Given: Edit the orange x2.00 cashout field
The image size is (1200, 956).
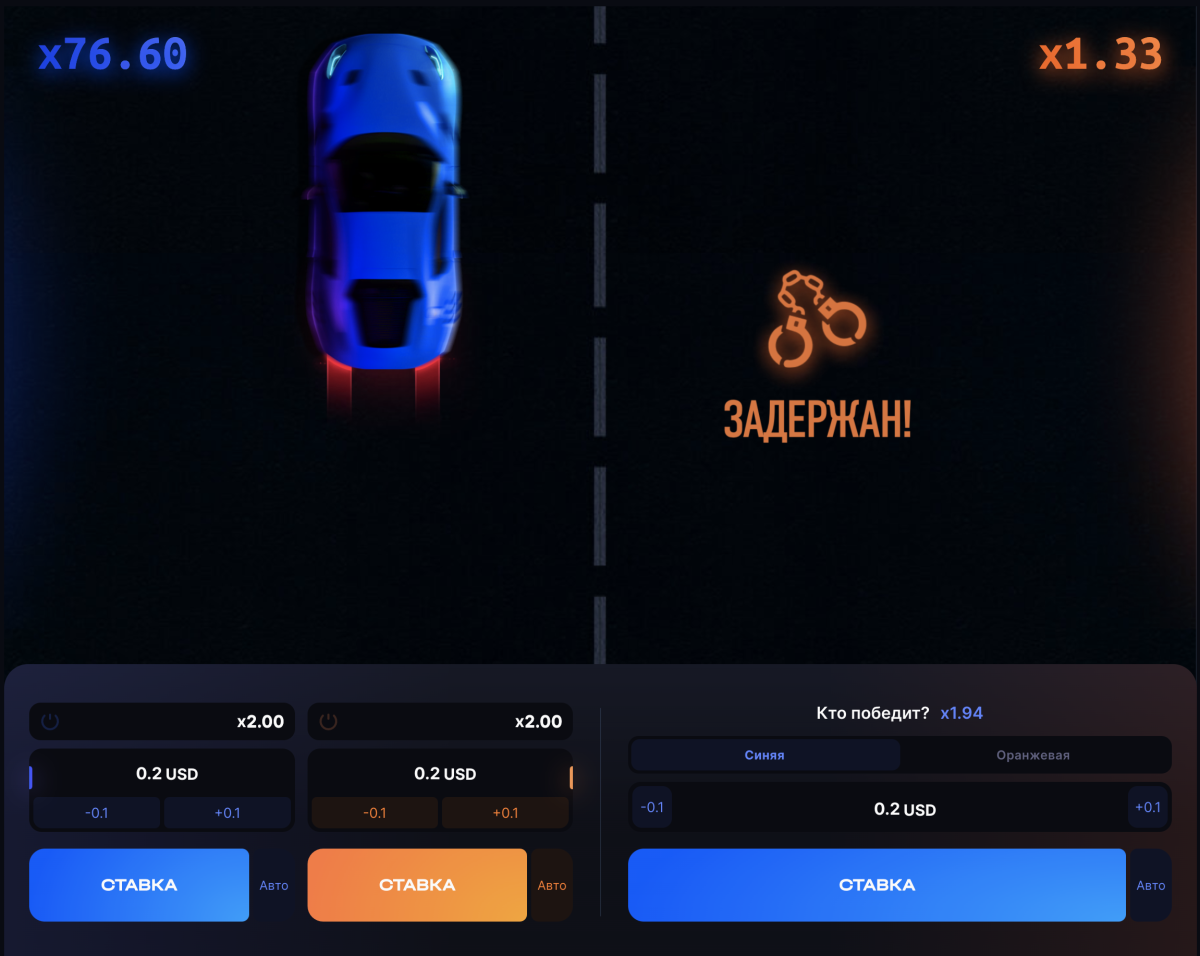Looking at the screenshot, I should 440,721.
